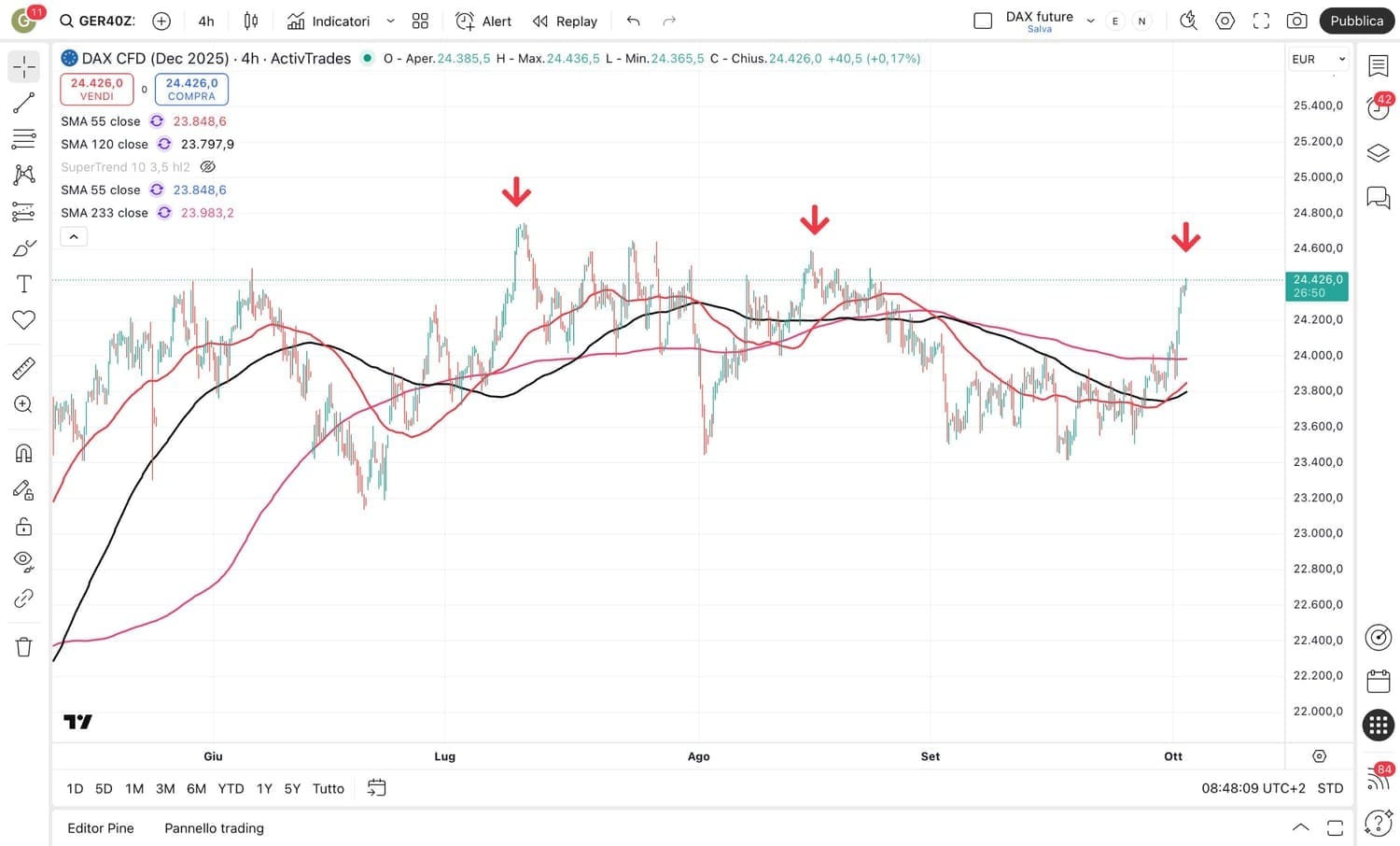Select the trend line drawing tool

(x=24, y=103)
